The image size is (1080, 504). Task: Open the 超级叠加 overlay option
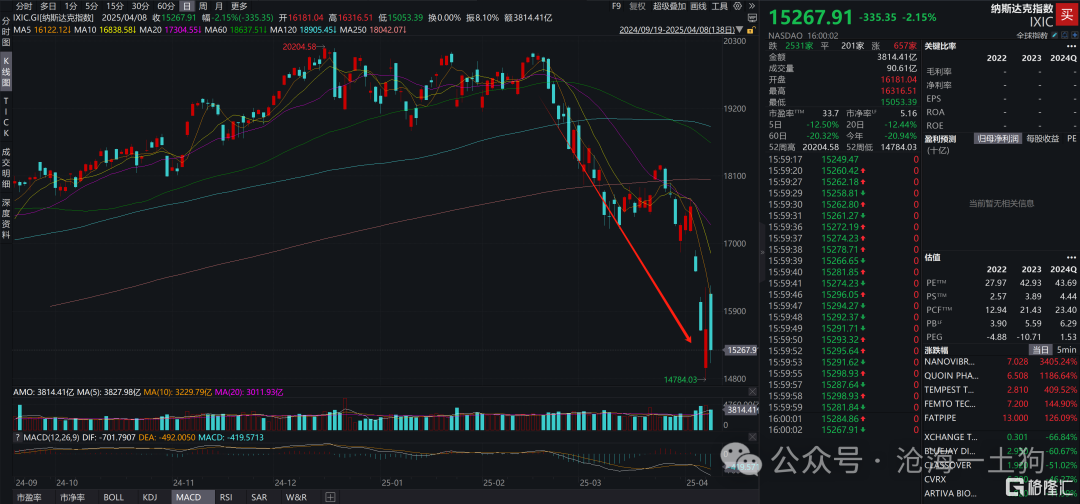click(669, 6)
